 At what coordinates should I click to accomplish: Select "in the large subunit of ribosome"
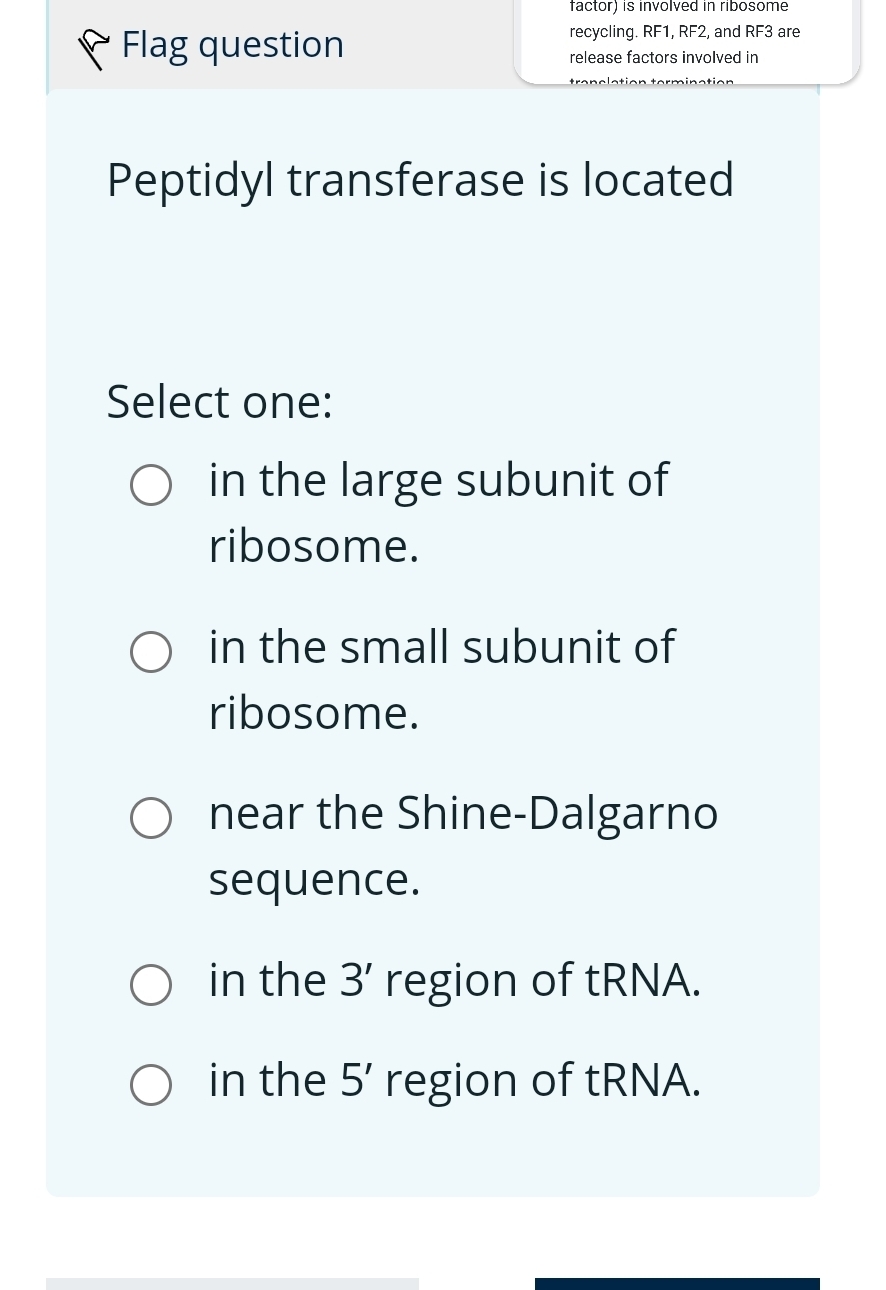pos(151,485)
